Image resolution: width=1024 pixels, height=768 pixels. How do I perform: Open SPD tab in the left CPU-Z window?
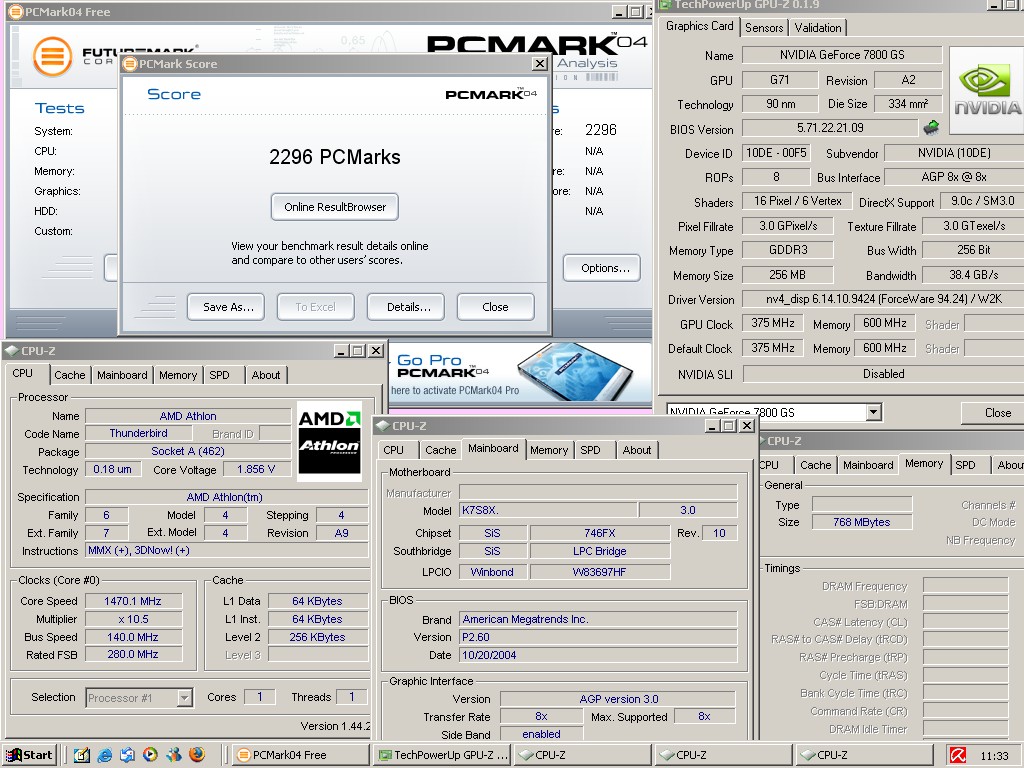pos(219,375)
